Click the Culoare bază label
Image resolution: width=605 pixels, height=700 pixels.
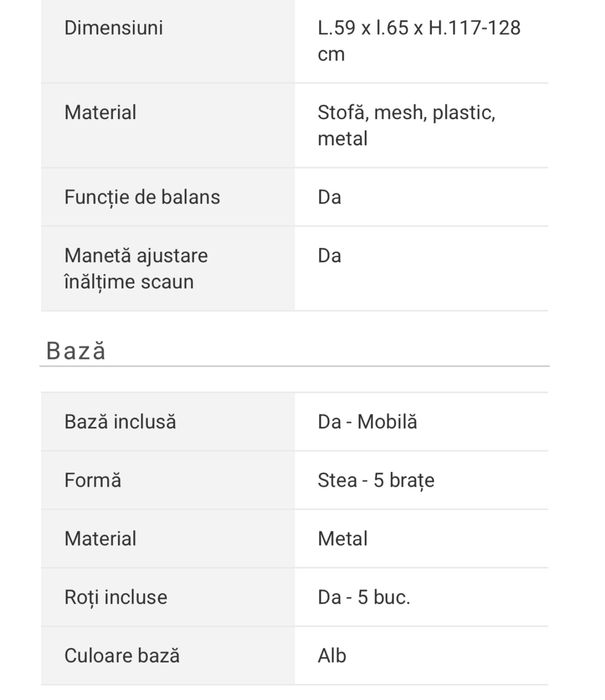pos(122,656)
